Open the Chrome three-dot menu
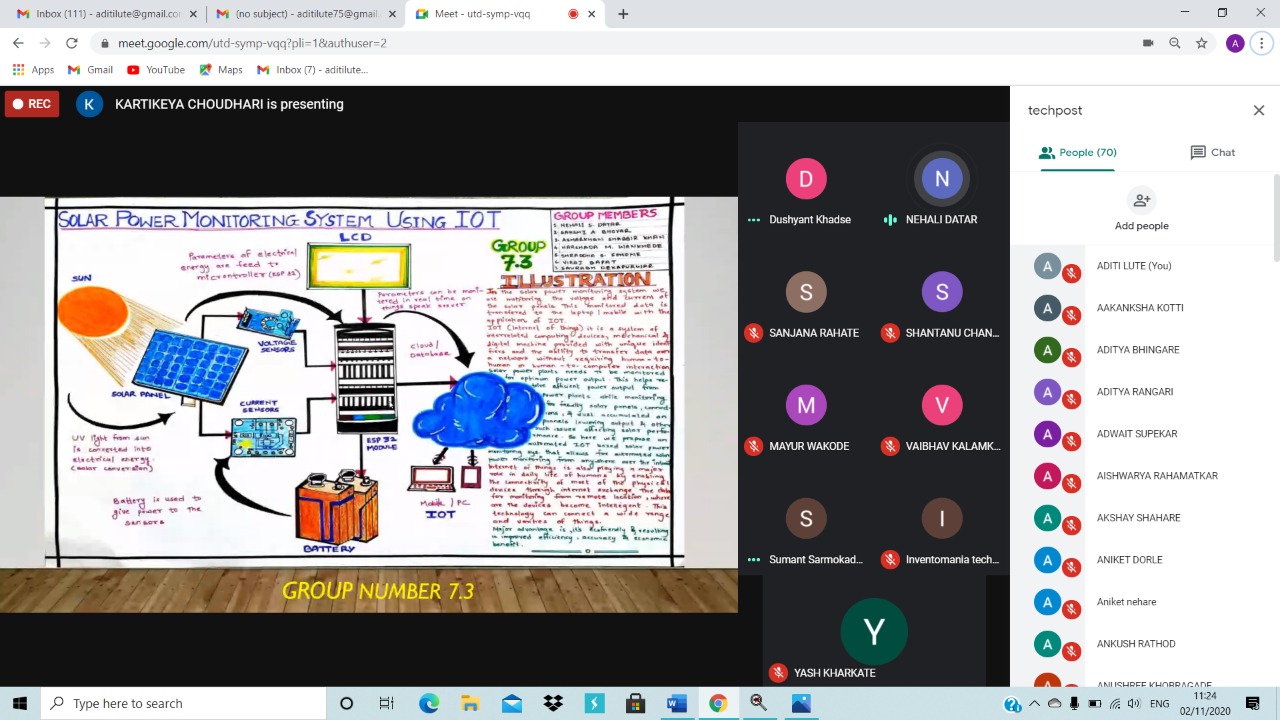Image resolution: width=1280 pixels, height=720 pixels. point(1263,43)
